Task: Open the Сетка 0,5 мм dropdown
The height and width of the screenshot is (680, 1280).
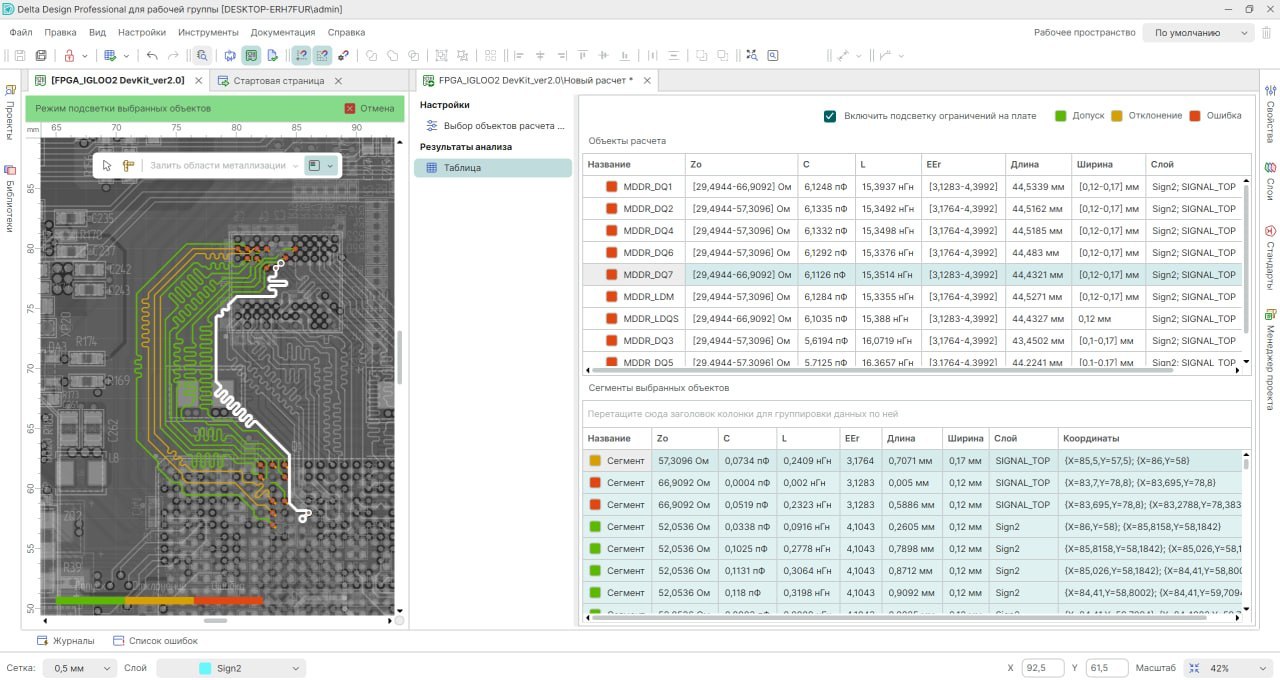Action: click(x=80, y=668)
